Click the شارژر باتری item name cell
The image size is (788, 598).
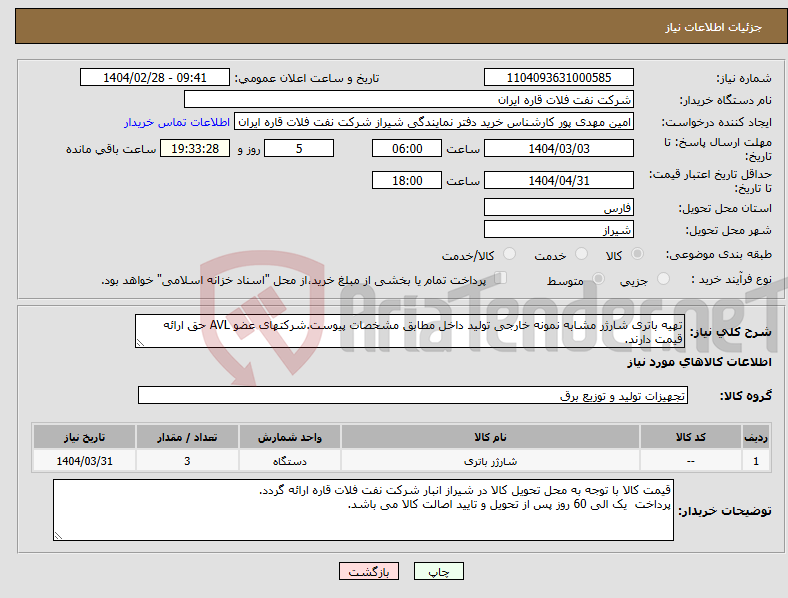point(490,461)
